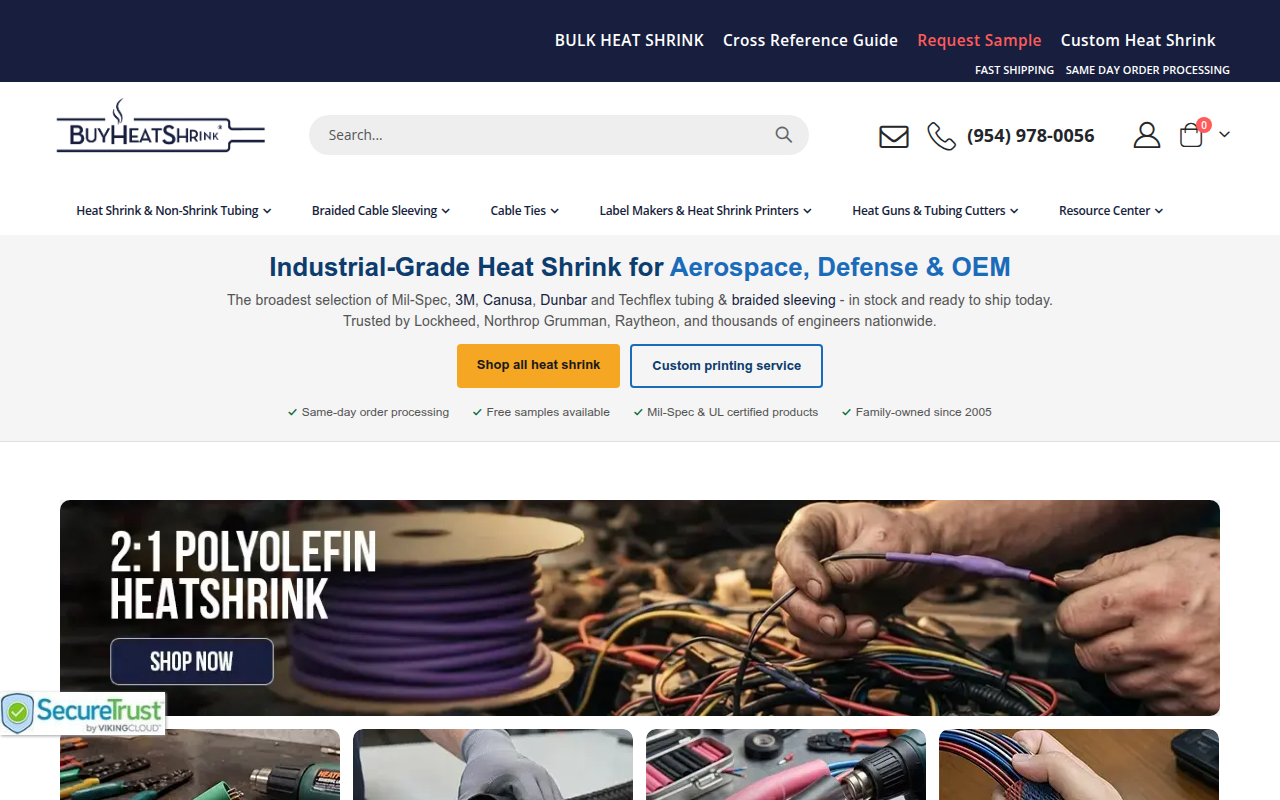This screenshot has width=1280, height=800.
Task: Expand the cart dropdown arrow
Action: point(1224,135)
